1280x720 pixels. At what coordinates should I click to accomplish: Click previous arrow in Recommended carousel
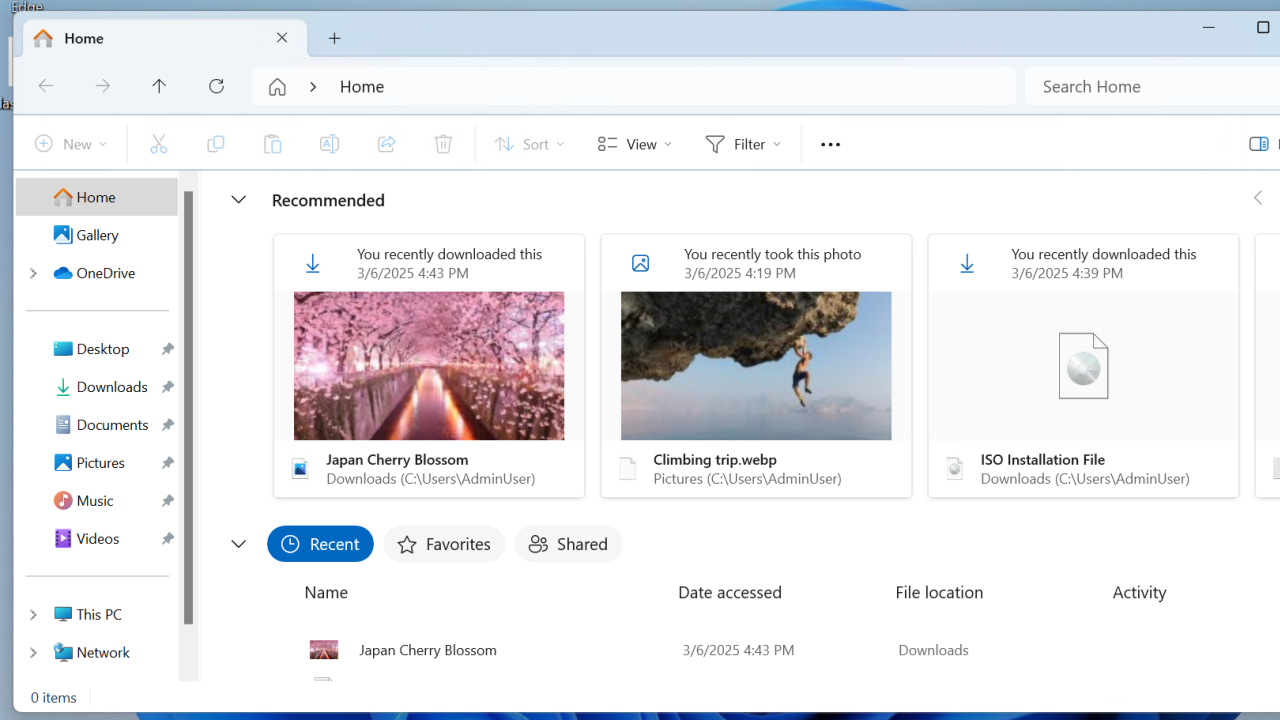tap(1258, 198)
